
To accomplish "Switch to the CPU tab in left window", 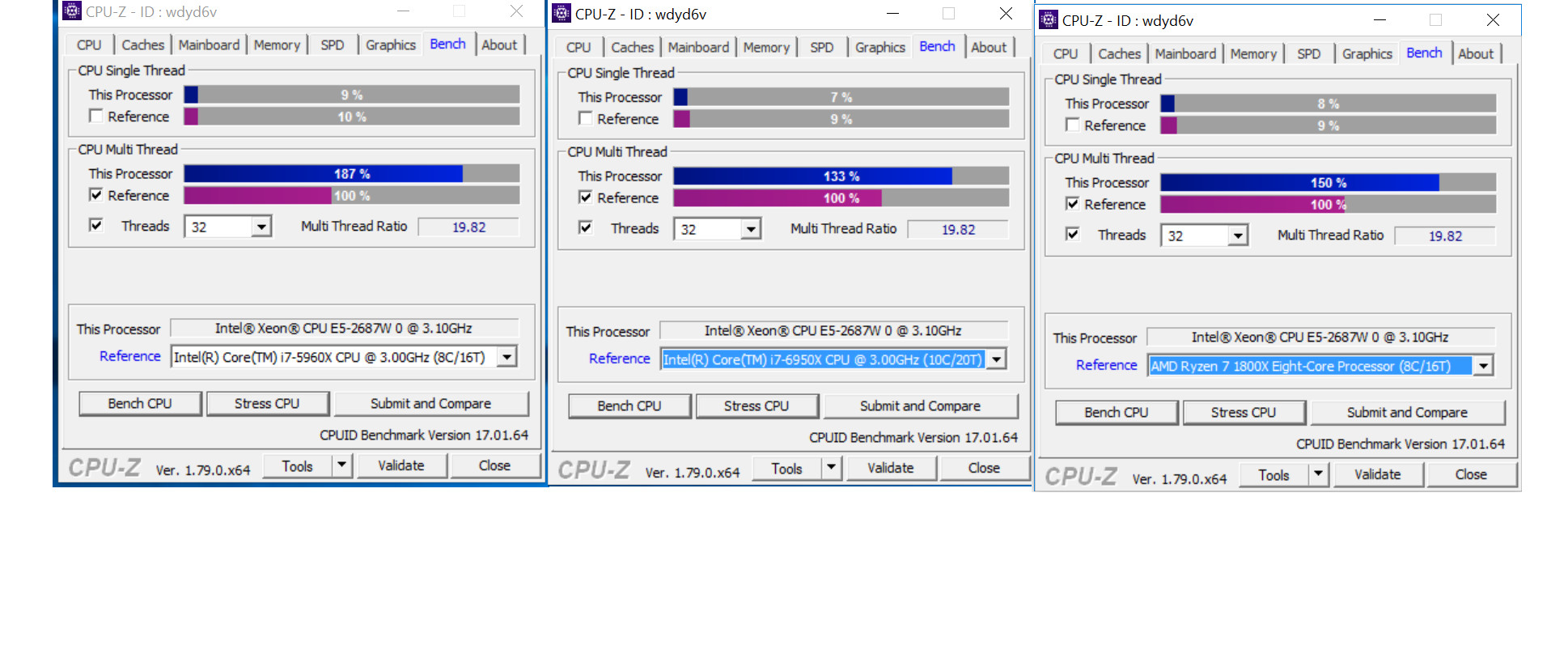I will click(x=89, y=45).
